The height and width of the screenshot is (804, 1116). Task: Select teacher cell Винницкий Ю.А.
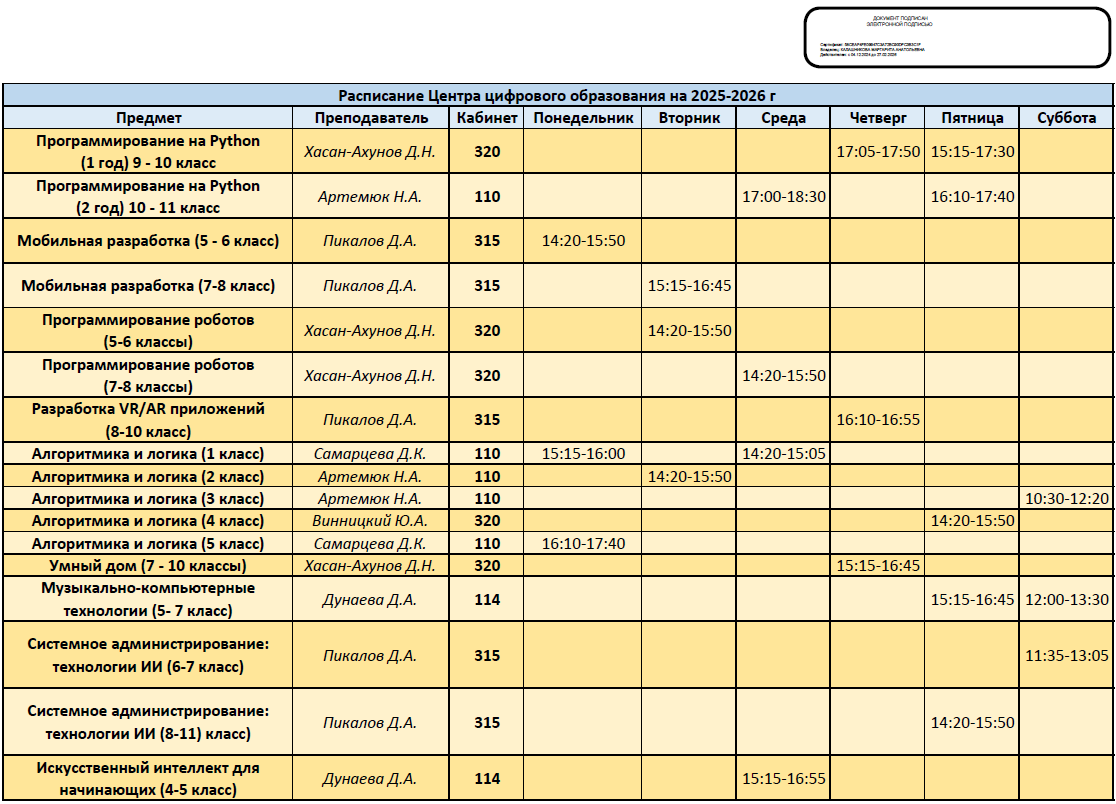click(x=371, y=521)
